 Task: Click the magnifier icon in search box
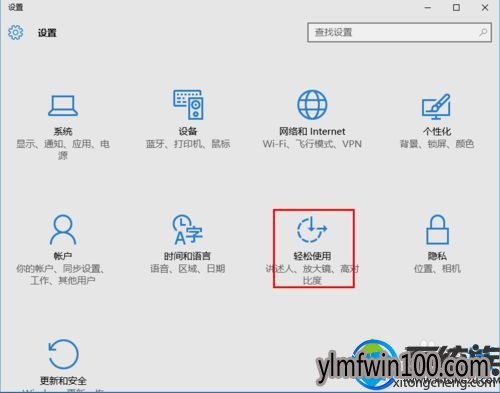pos(483,32)
